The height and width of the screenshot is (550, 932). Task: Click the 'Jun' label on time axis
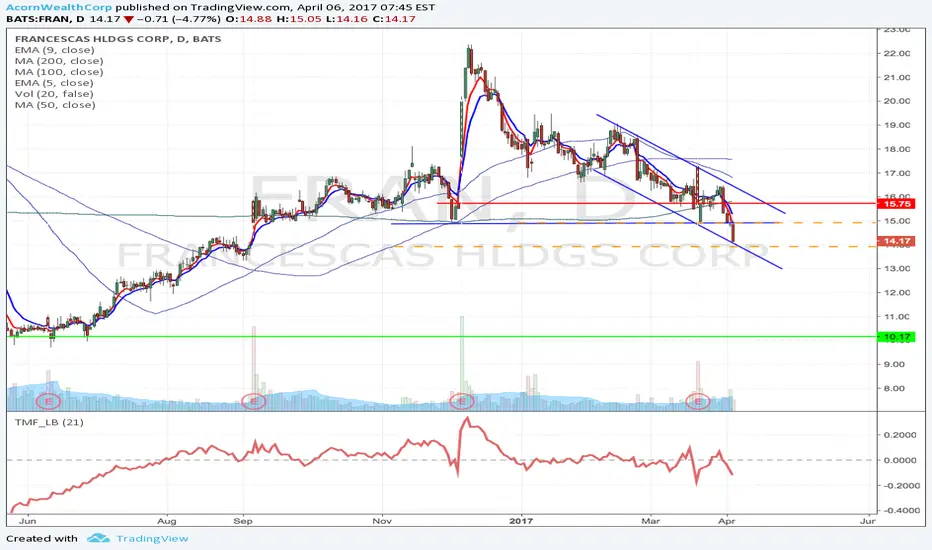tap(27, 521)
